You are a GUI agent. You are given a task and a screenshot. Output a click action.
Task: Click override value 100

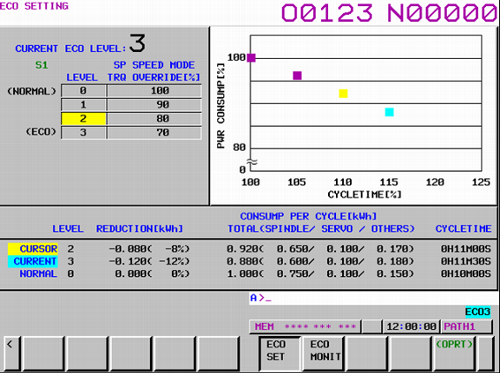pos(154,91)
